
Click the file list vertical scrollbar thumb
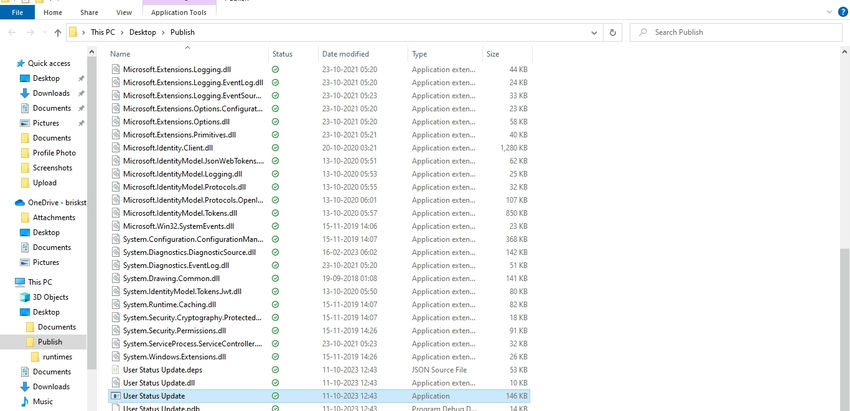(845, 329)
